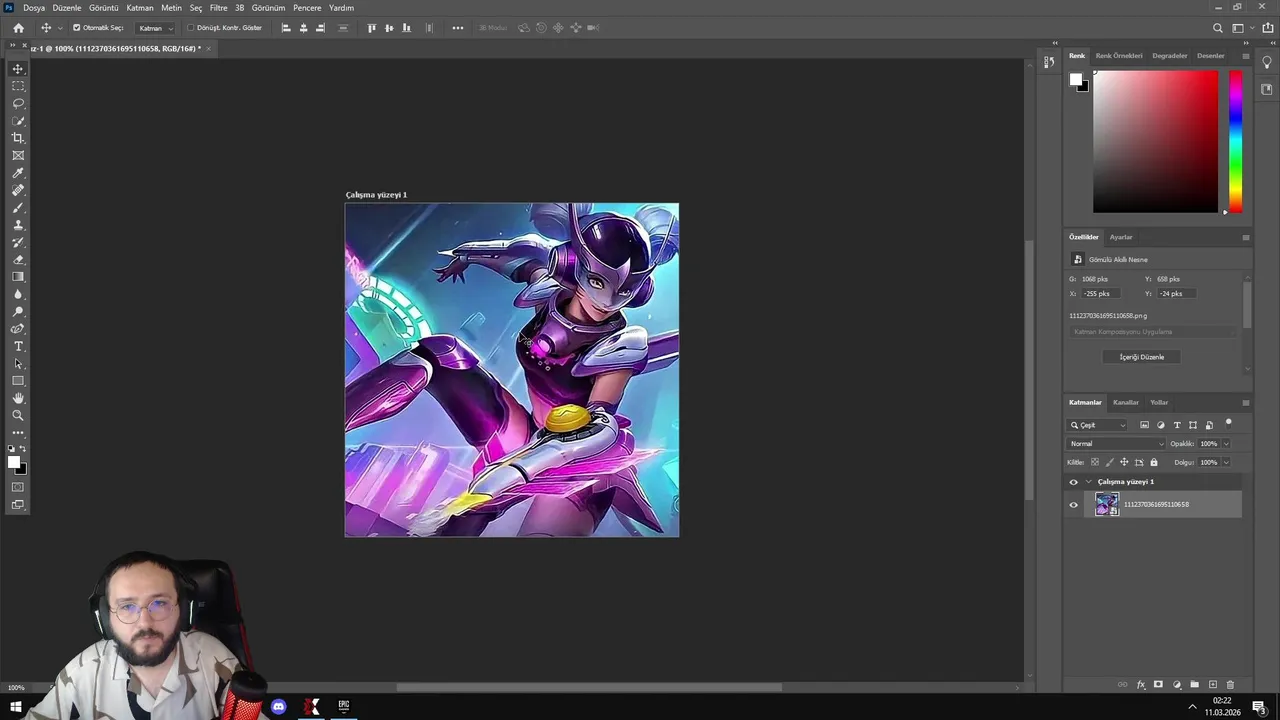
Task: Click the delete layer trash icon
Action: pos(1230,685)
